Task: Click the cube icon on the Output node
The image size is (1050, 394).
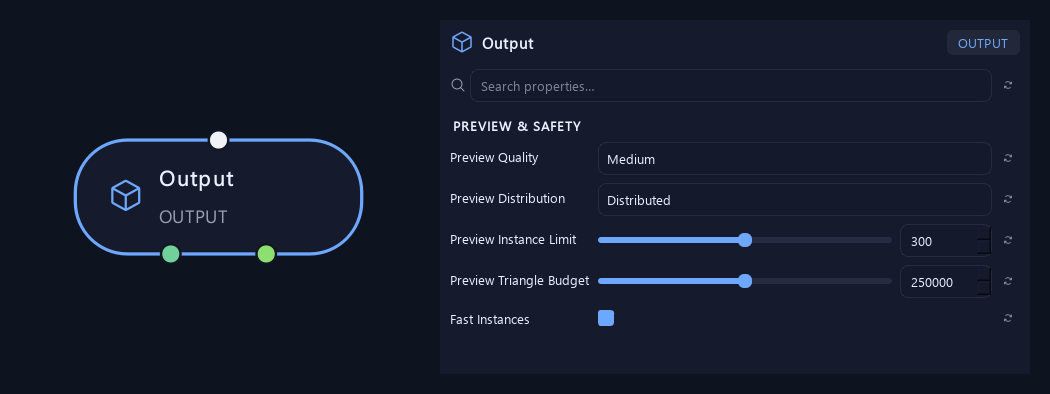Action: click(125, 196)
